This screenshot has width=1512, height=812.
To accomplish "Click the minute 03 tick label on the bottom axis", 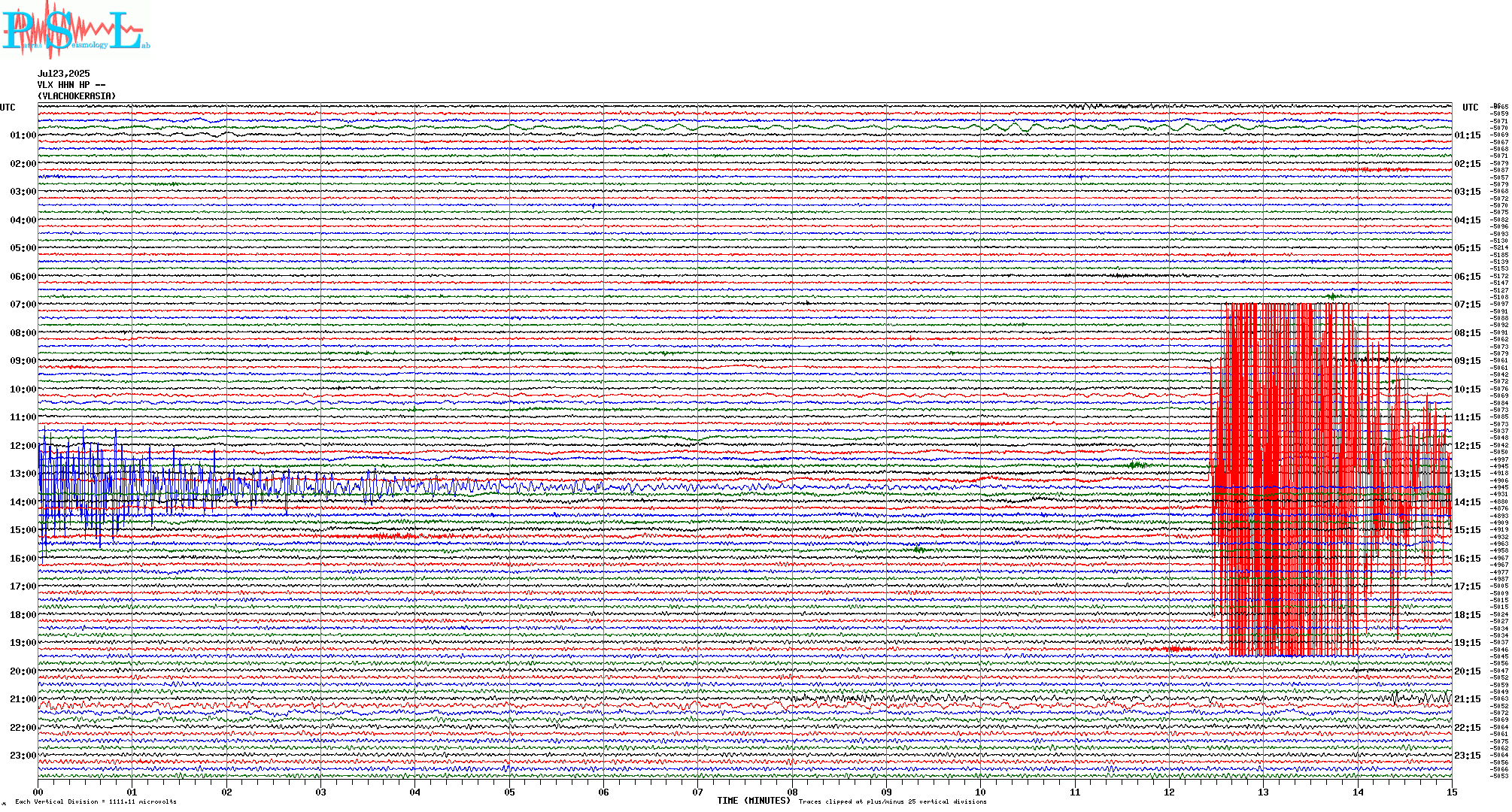I will pyautogui.click(x=321, y=792).
